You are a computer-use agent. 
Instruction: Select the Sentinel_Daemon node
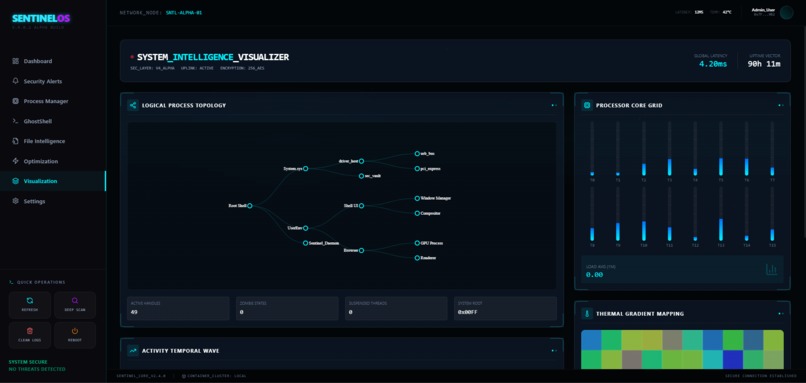click(x=305, y=243)
